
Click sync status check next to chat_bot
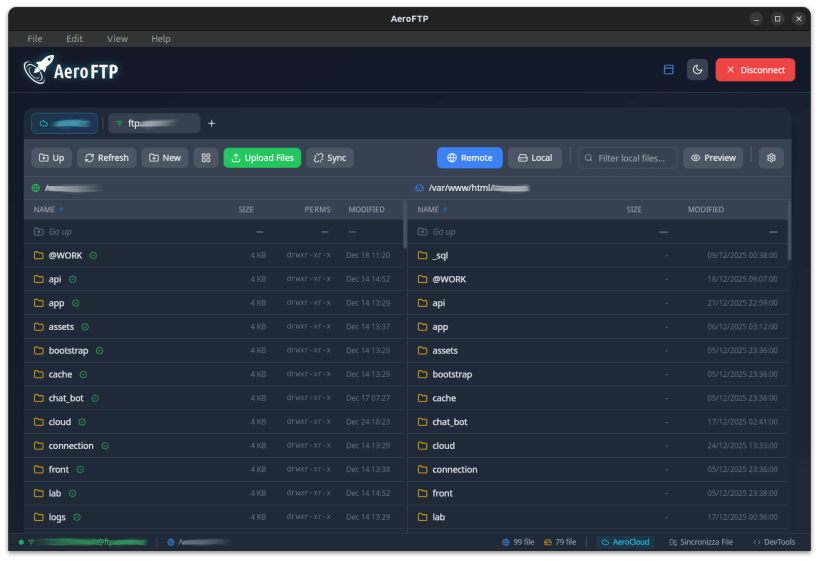[x=95, y=398]
